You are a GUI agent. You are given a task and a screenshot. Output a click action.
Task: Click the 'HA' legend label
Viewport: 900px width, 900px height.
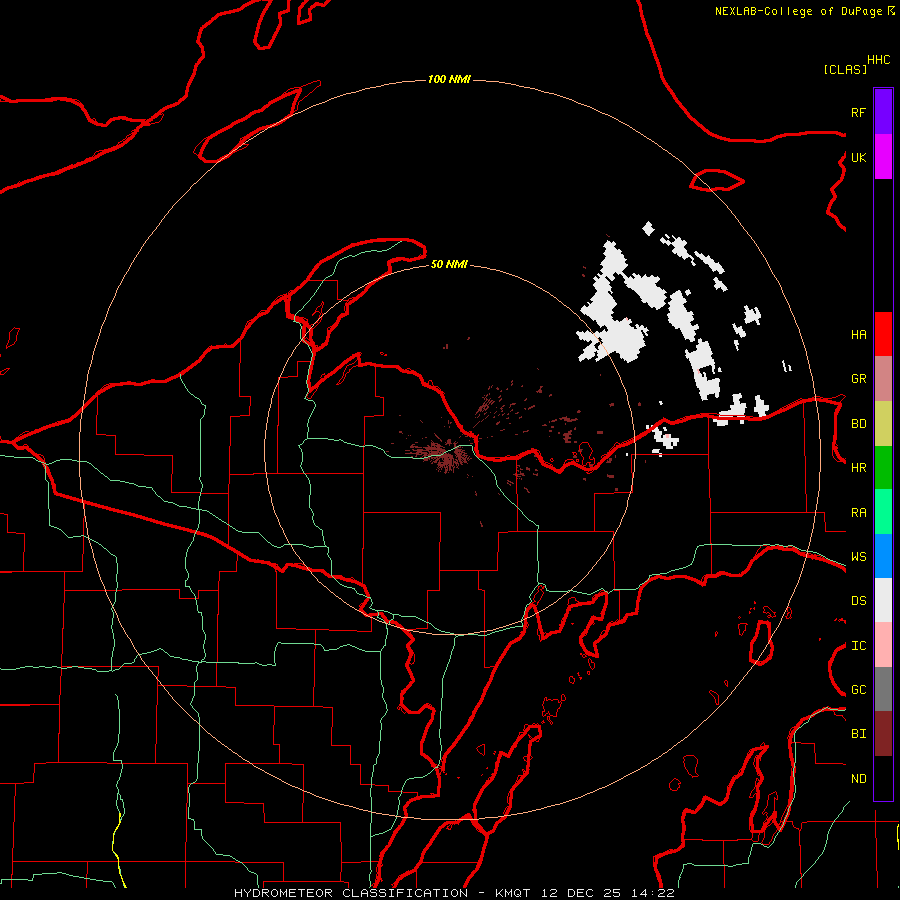click(859, 335)
